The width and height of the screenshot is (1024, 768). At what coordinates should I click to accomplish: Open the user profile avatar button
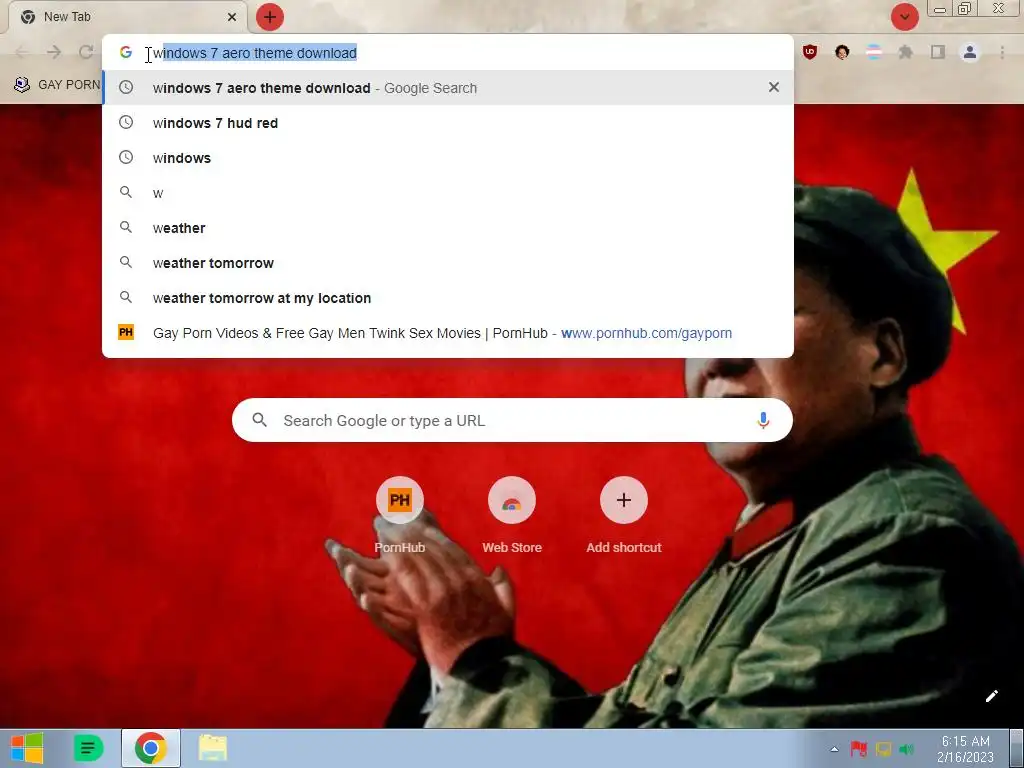pos(970,52)
